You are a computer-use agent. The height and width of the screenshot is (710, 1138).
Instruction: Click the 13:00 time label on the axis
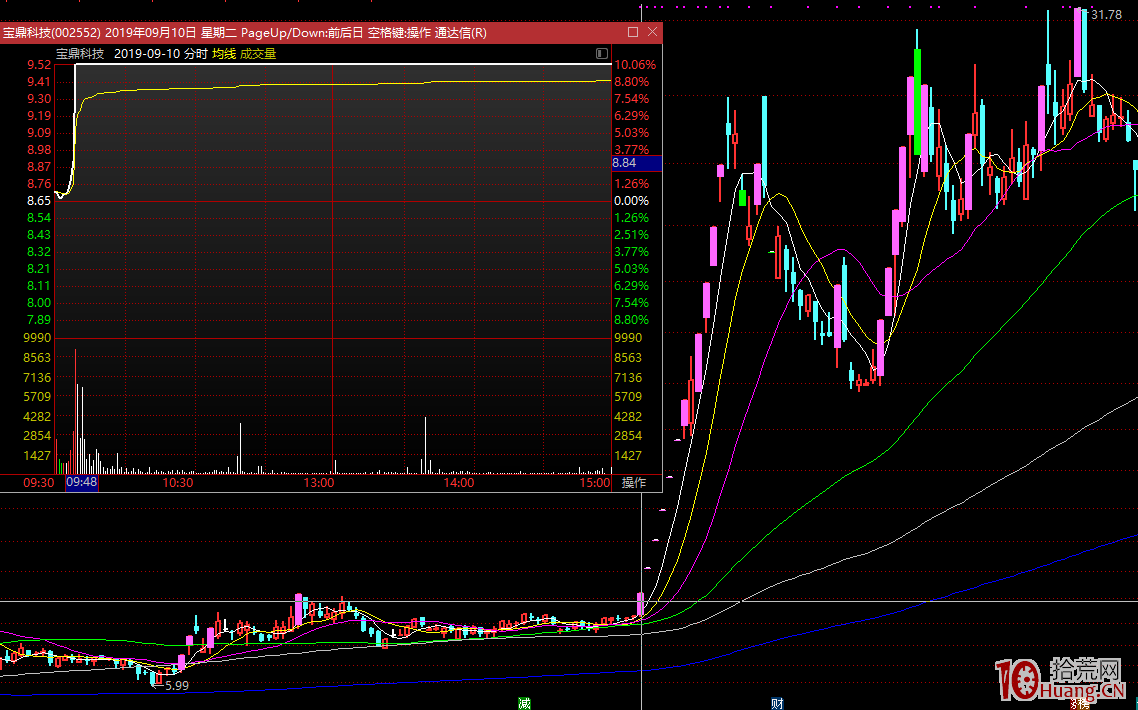(x=318, y=483)
